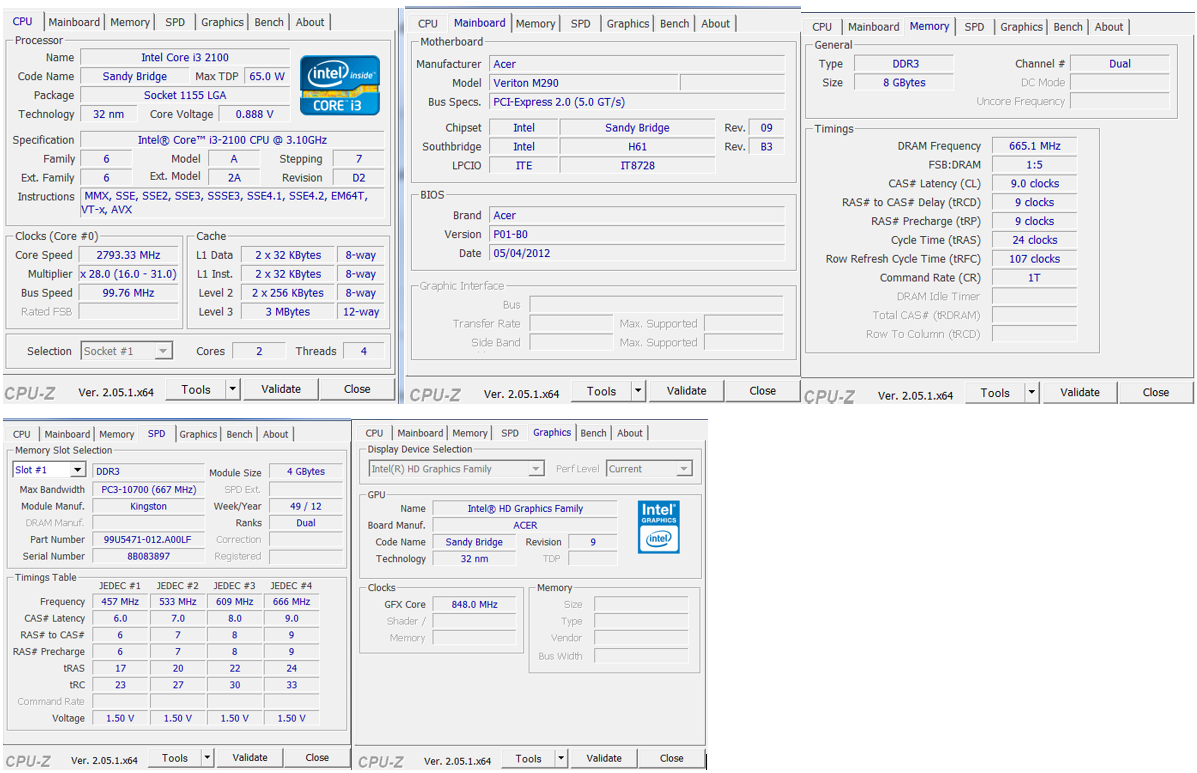
Task: Click Close button in the Mainboard window
Action: click(x=763, y=391)
